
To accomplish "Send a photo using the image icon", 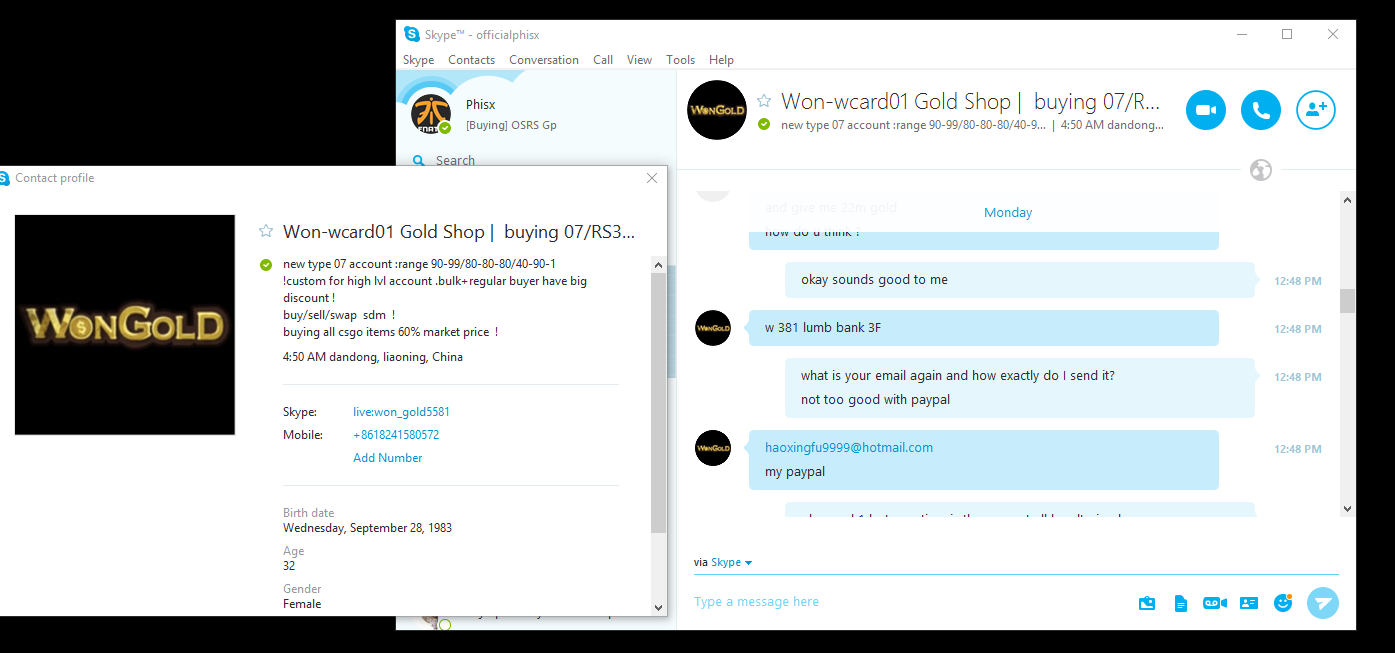I will (1147, 603).
